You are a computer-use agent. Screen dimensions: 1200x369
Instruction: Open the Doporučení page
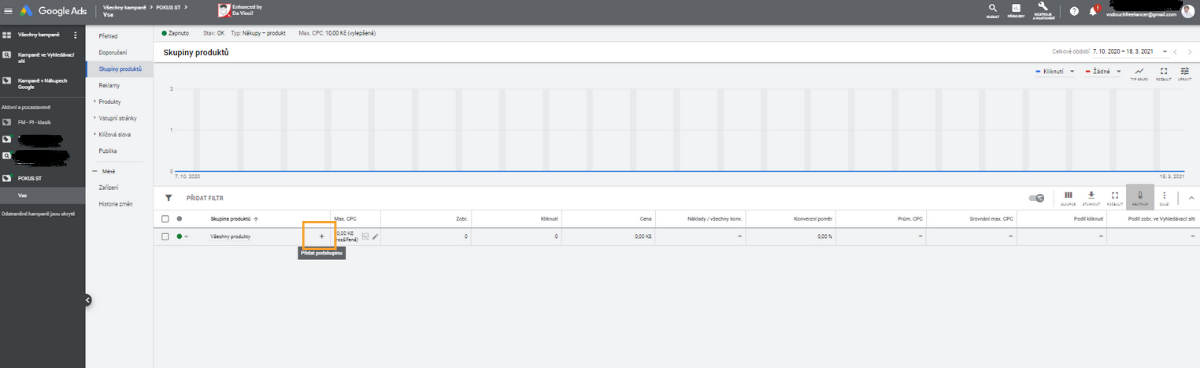point(112,52)
